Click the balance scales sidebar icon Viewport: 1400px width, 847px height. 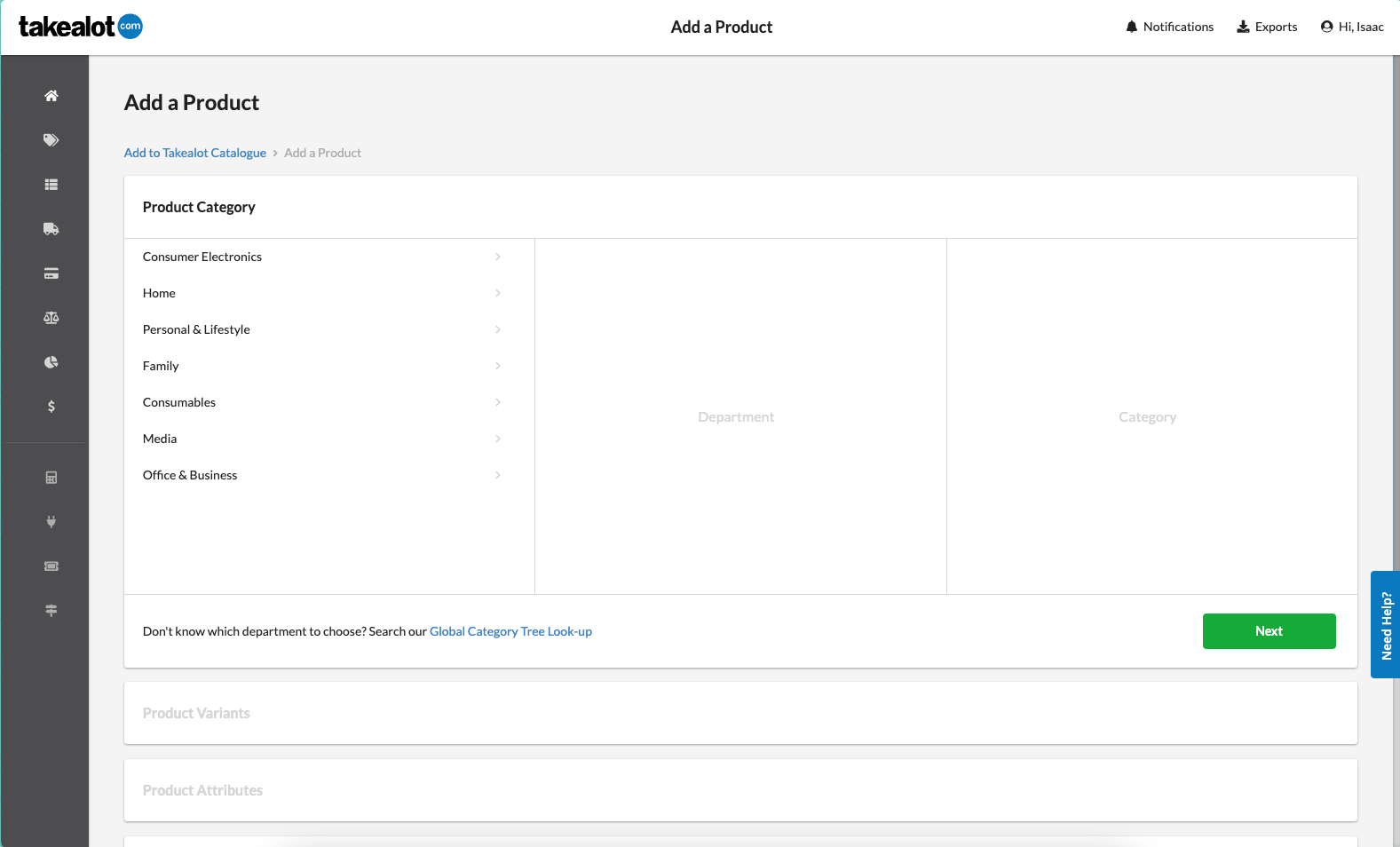[x=51, y=318]
